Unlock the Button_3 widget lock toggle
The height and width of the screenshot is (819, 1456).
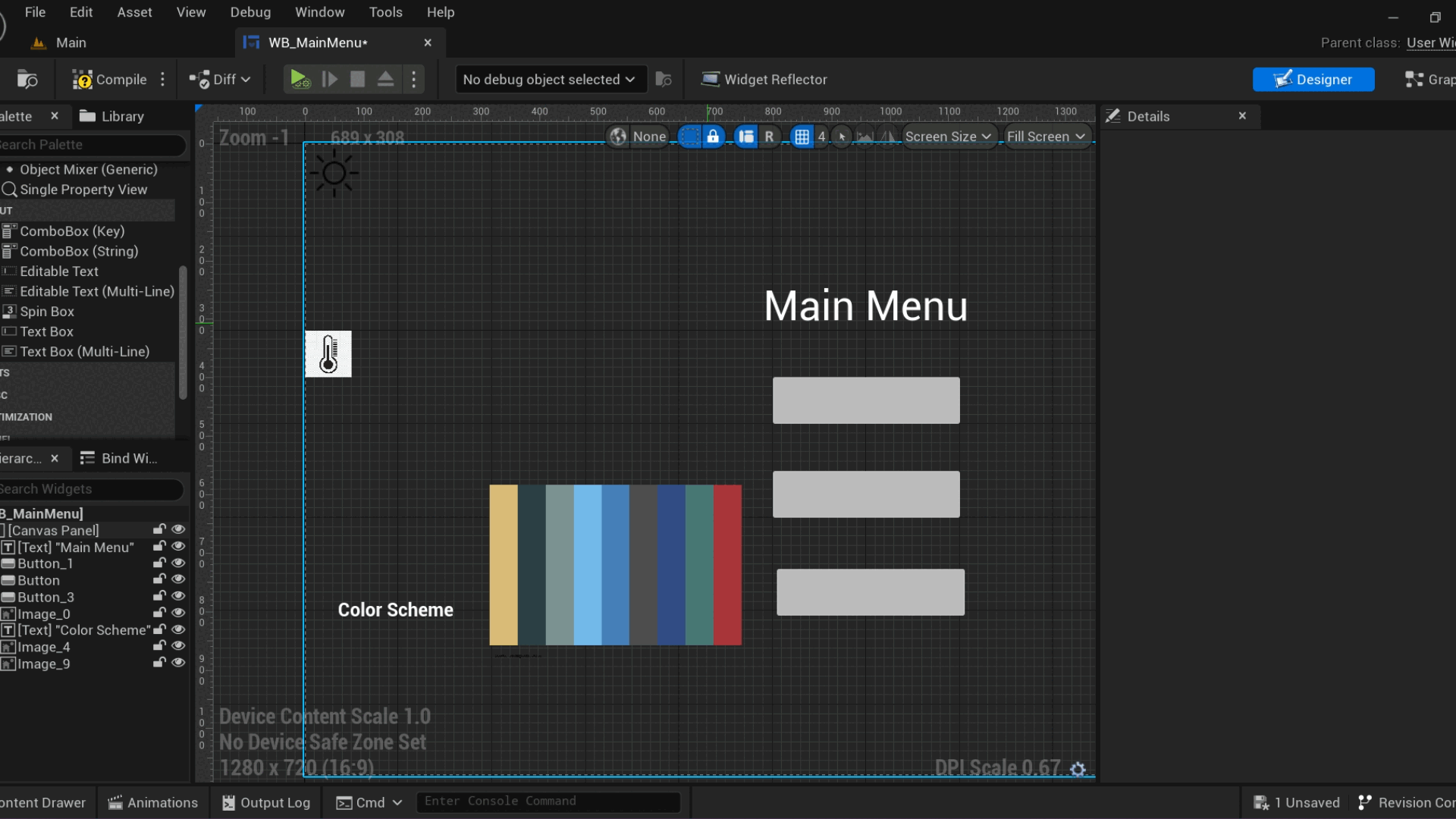159,597
